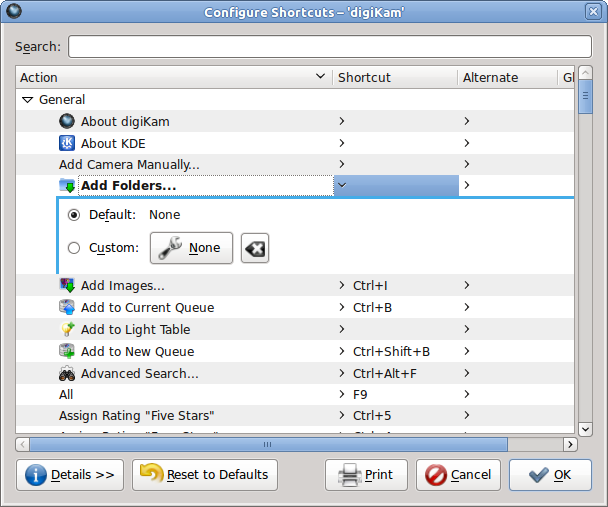The image size is (608, 507).
Task: Select the Add to Current Queue row
Action: tap(295, 307)
